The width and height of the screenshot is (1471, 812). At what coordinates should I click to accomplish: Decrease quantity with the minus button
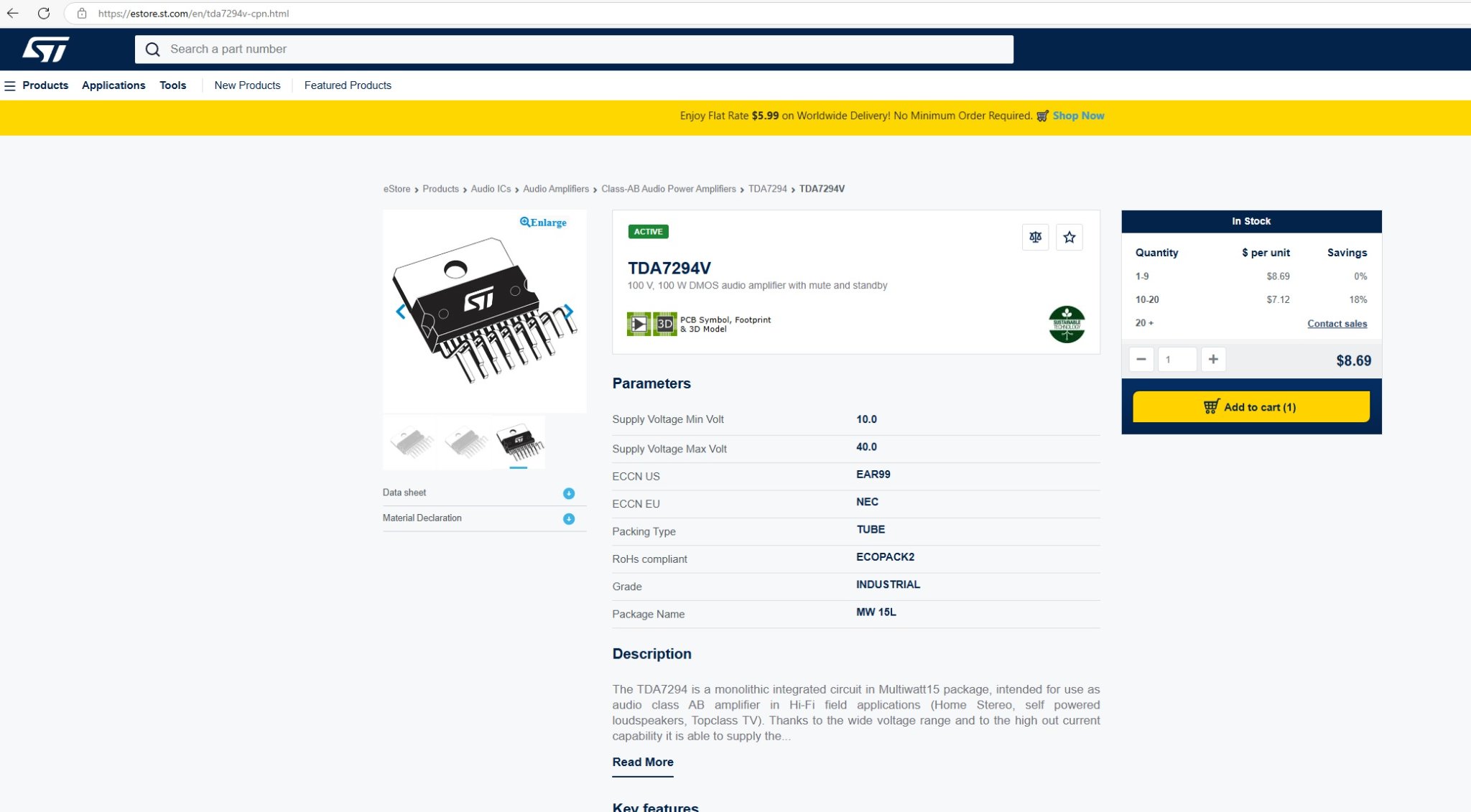[1141, 359]
